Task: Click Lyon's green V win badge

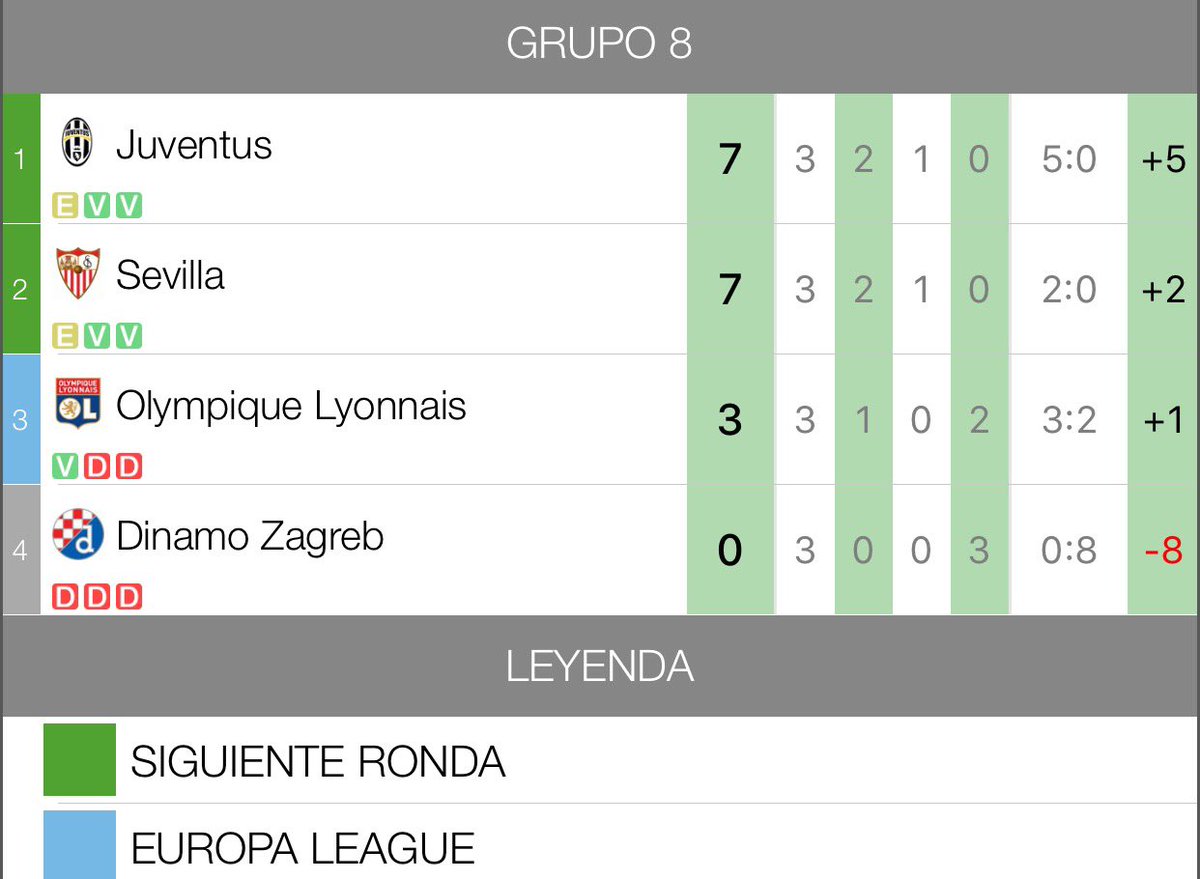Action: click(x=65, y=467)
